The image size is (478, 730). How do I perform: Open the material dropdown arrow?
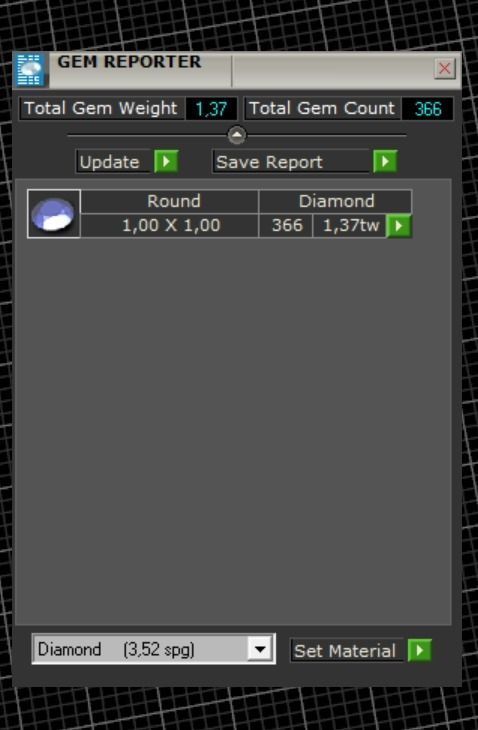(260, 649)
